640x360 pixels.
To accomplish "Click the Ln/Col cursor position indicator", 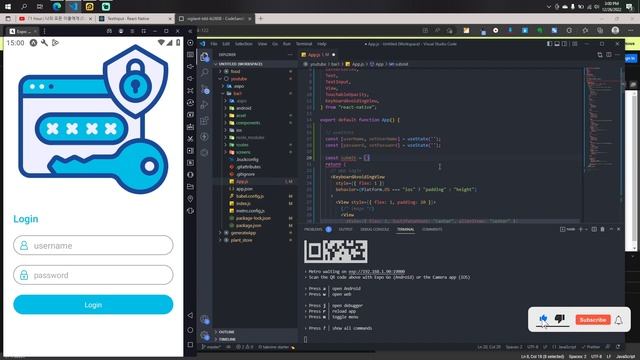I will [x=489, y=347].
